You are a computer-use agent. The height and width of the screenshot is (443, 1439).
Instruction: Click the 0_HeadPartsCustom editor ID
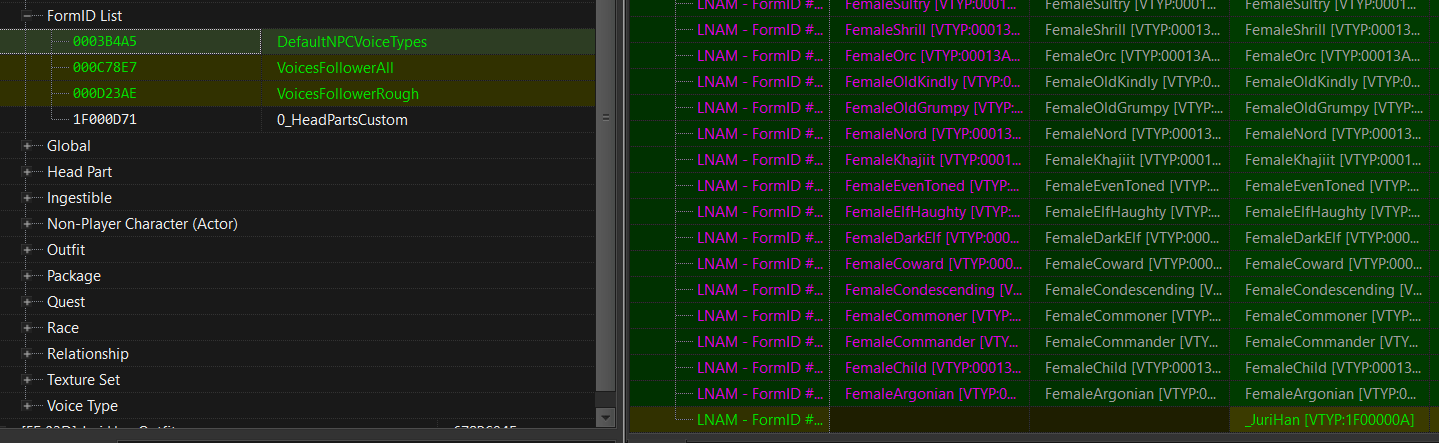(342, 120)
